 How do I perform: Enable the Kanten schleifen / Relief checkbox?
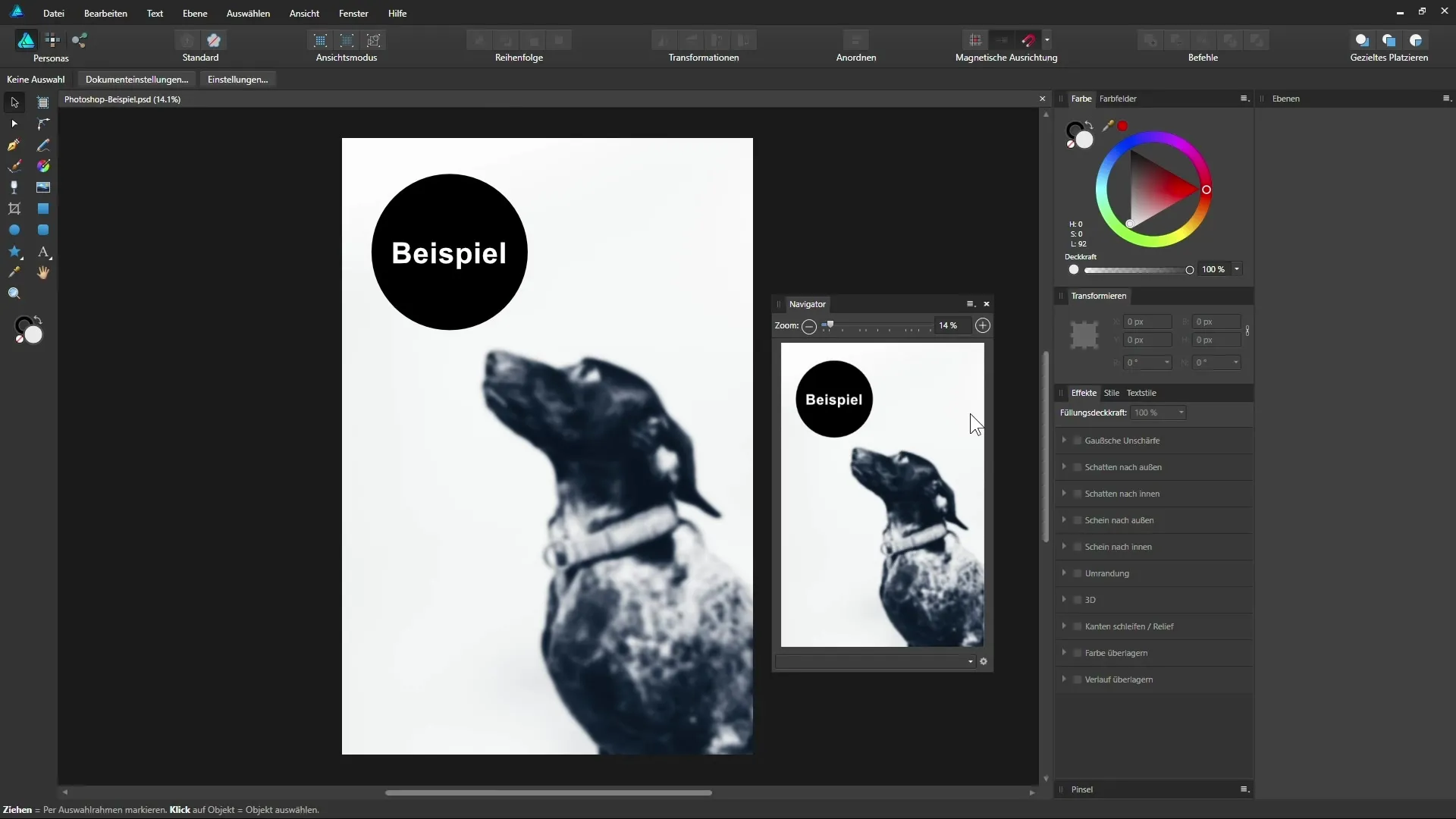pyautogui.click(x=1077, y=626)
